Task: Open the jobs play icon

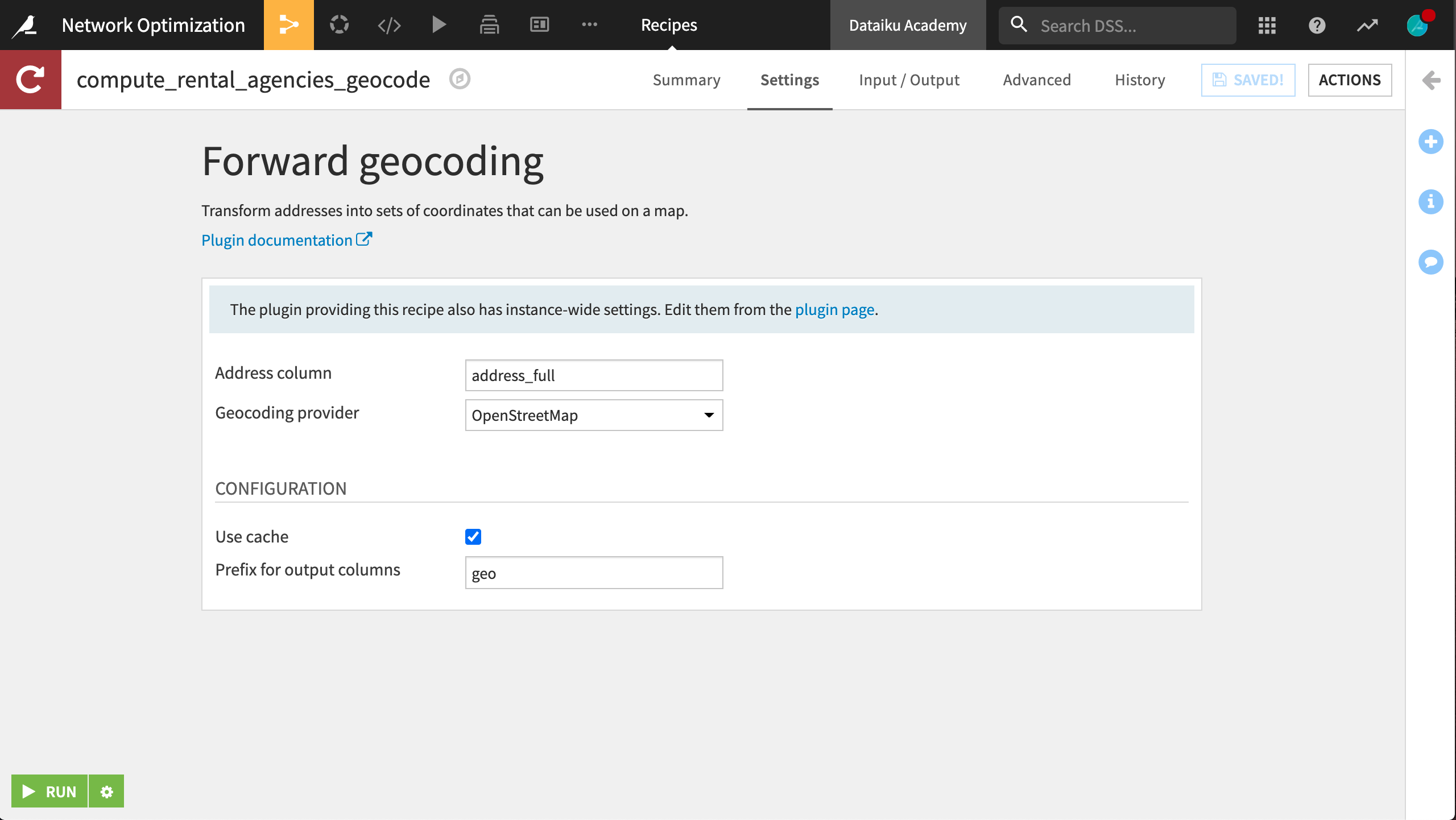Action: pyautogui.click(x=439, y=24)
